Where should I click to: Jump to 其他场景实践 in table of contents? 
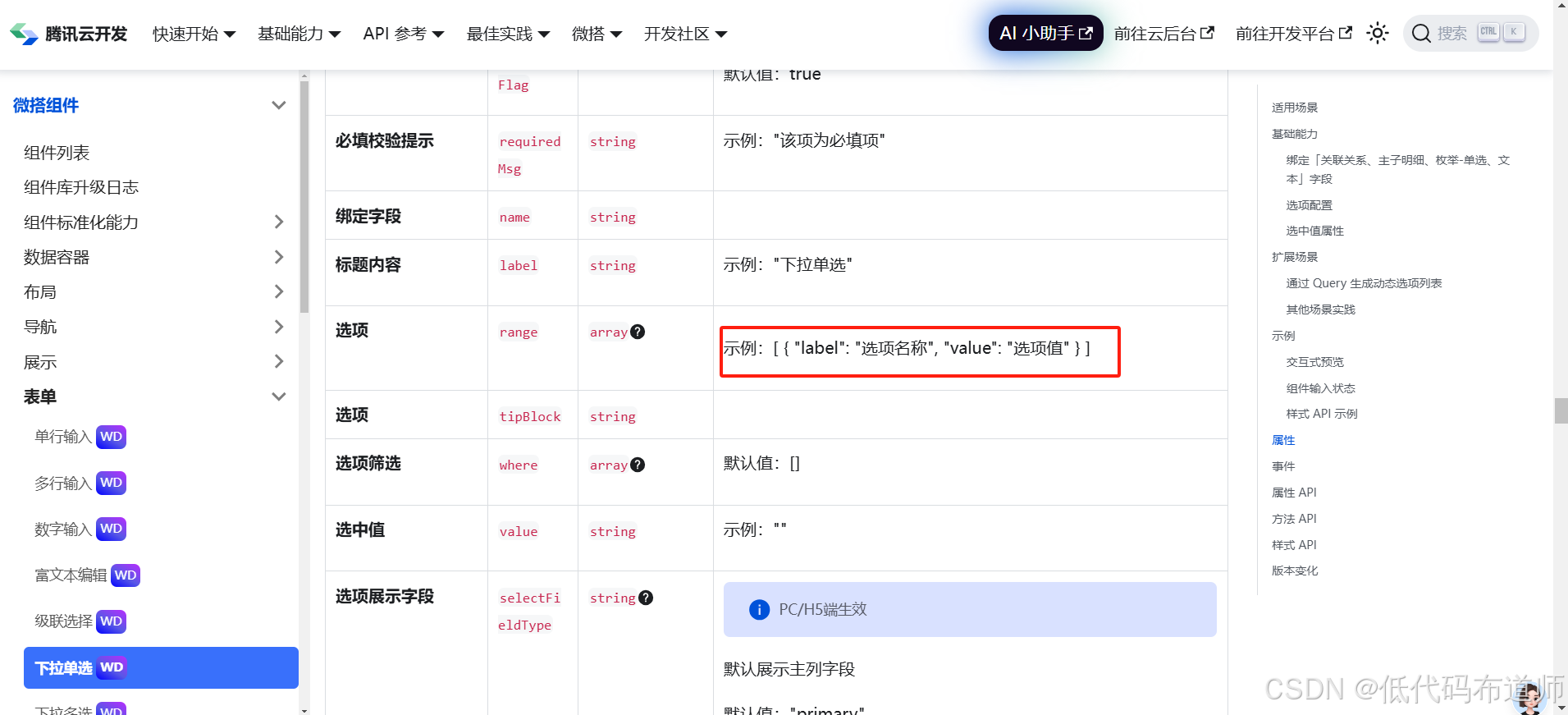point(1321,309)
